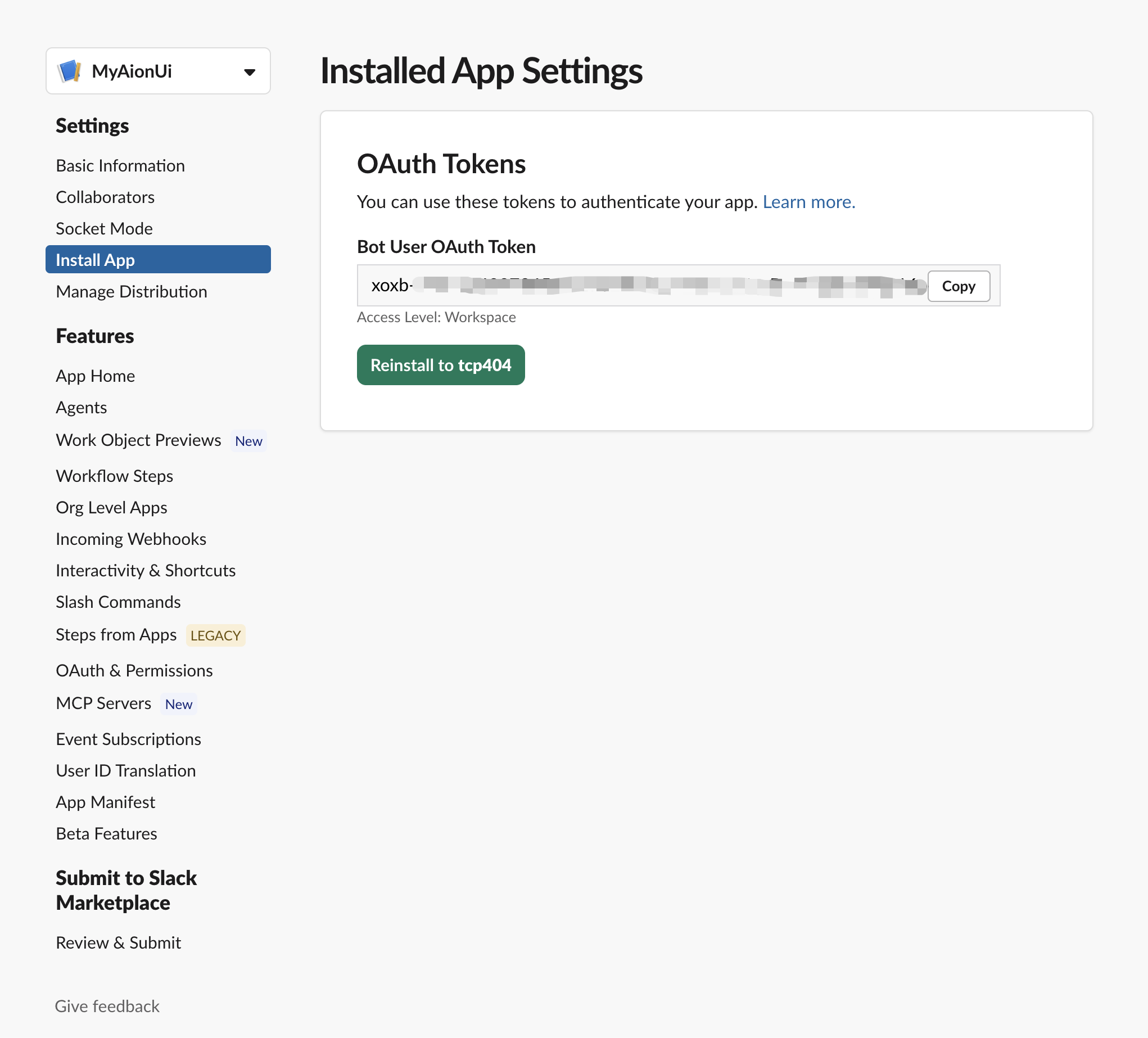Image resolution: width=1148 pixels, height=1038 pixels.
Task: Click the Give feedback link
Action: point(107,1007)
